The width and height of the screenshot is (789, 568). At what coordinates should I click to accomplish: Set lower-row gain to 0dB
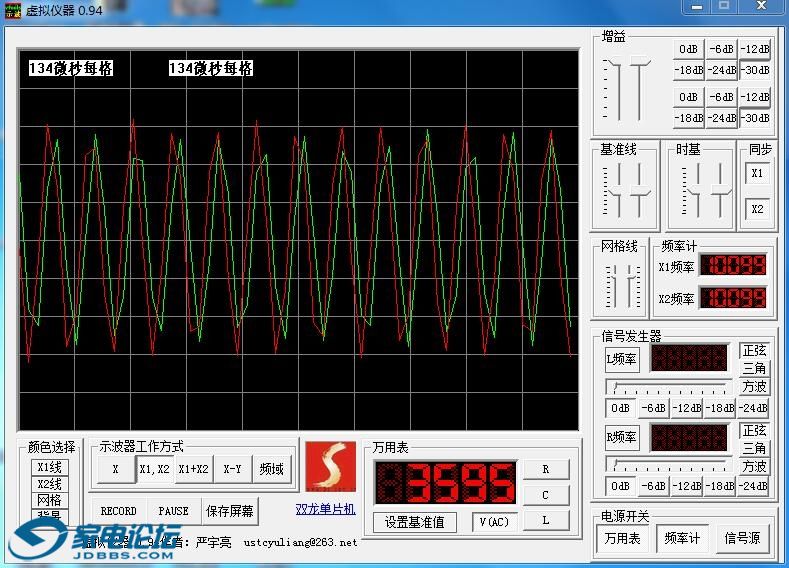tap(688, 97)
